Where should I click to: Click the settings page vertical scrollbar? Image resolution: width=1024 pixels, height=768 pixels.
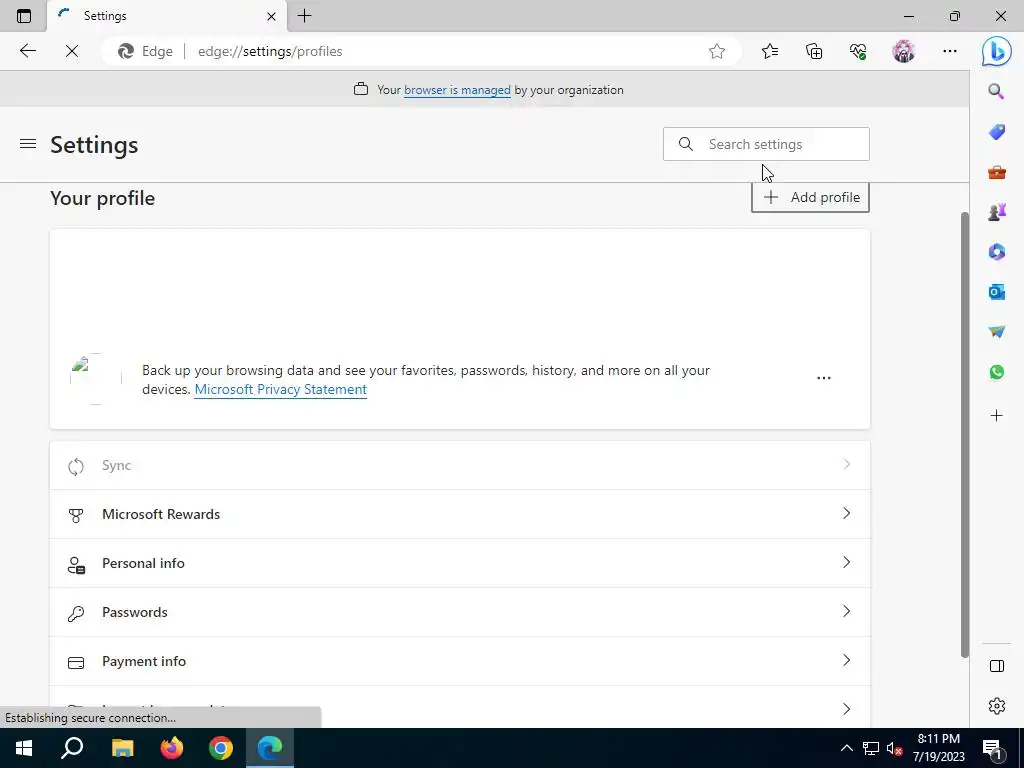point(965,434)
